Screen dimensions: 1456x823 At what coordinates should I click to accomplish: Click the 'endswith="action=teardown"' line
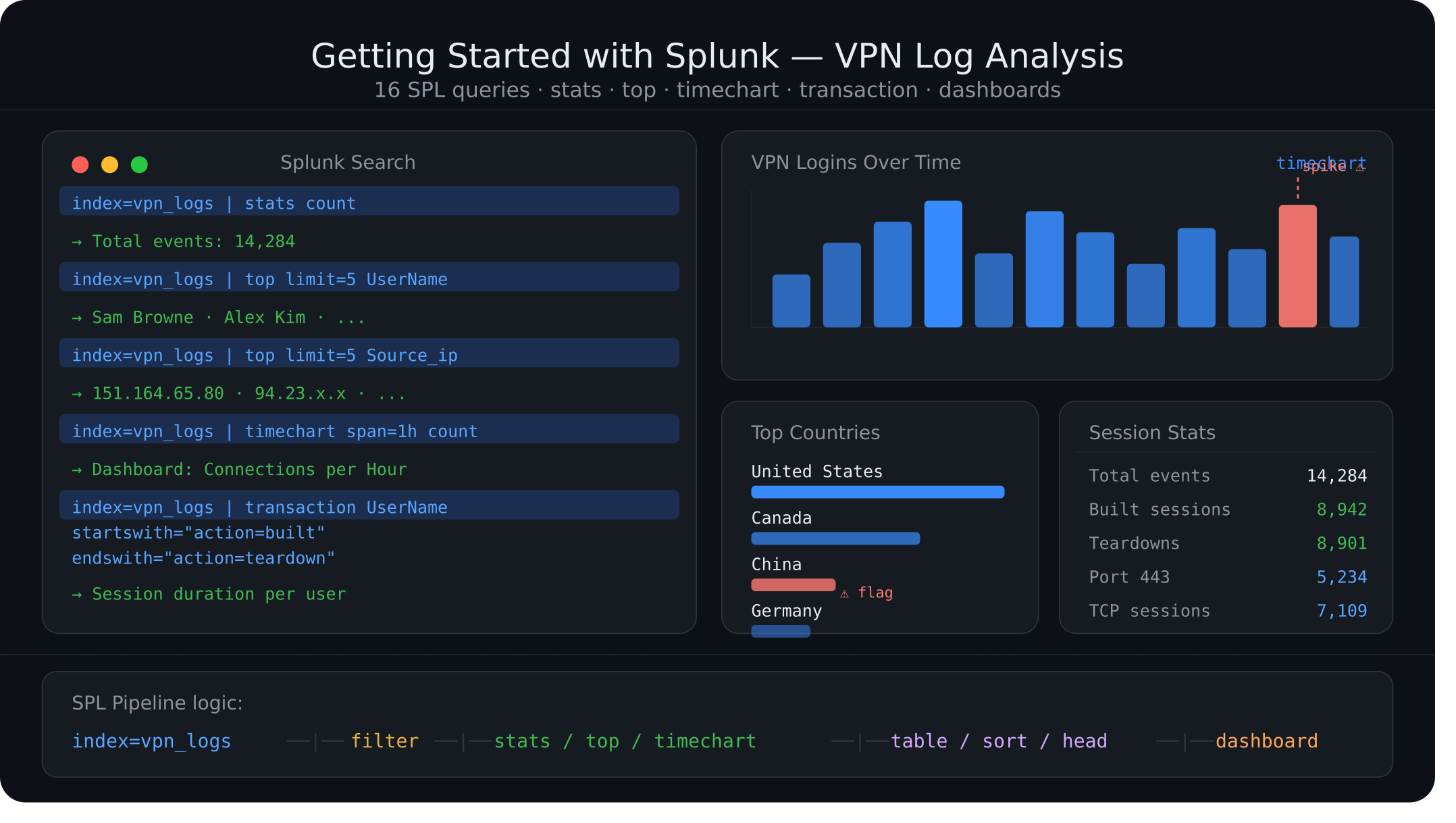pyautogui.click(x=203, y=559)
